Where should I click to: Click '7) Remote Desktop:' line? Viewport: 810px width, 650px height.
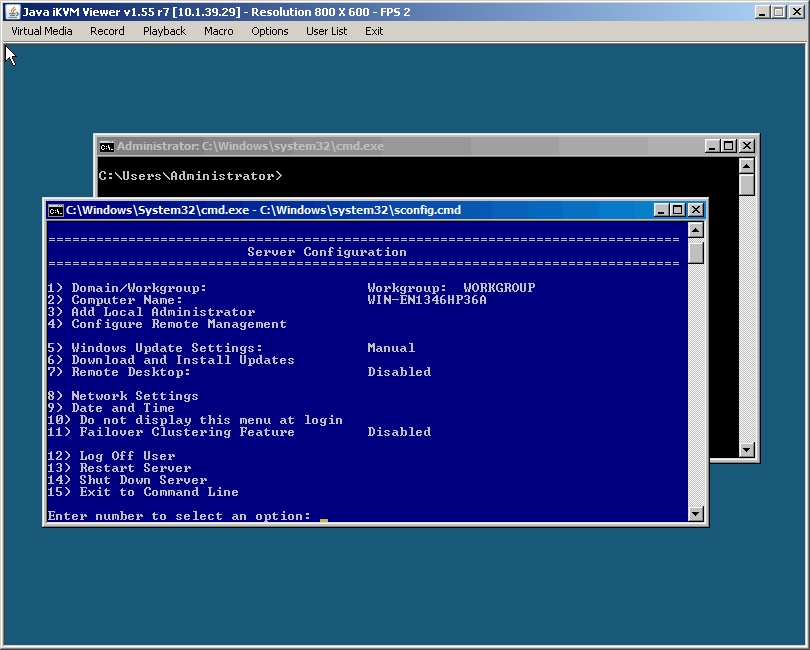[119, 372]
